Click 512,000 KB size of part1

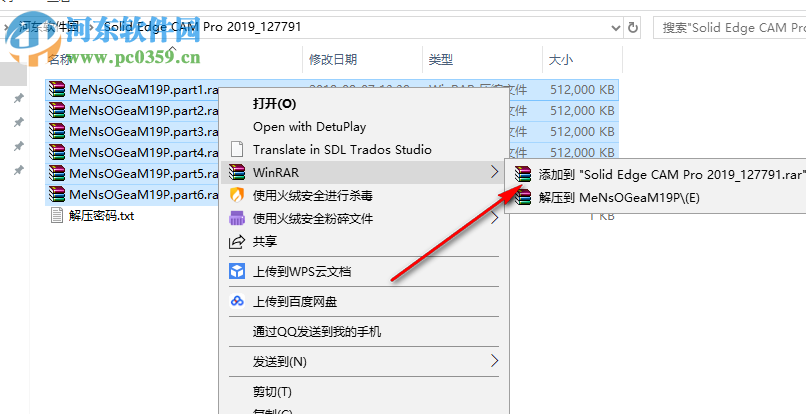pyautogui.click(x=582, y=89)
